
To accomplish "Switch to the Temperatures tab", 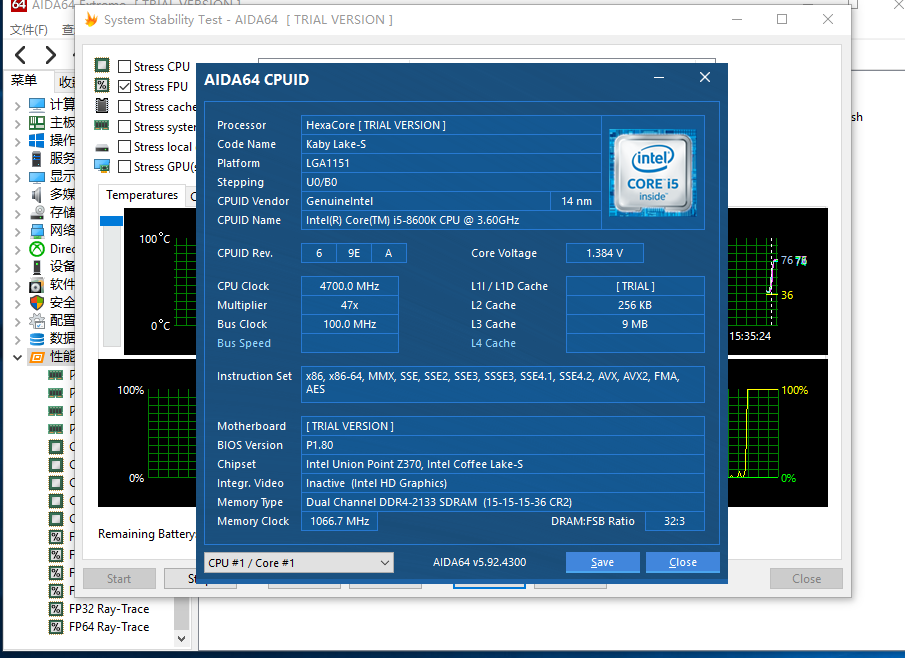I will [x=142, y=196].
